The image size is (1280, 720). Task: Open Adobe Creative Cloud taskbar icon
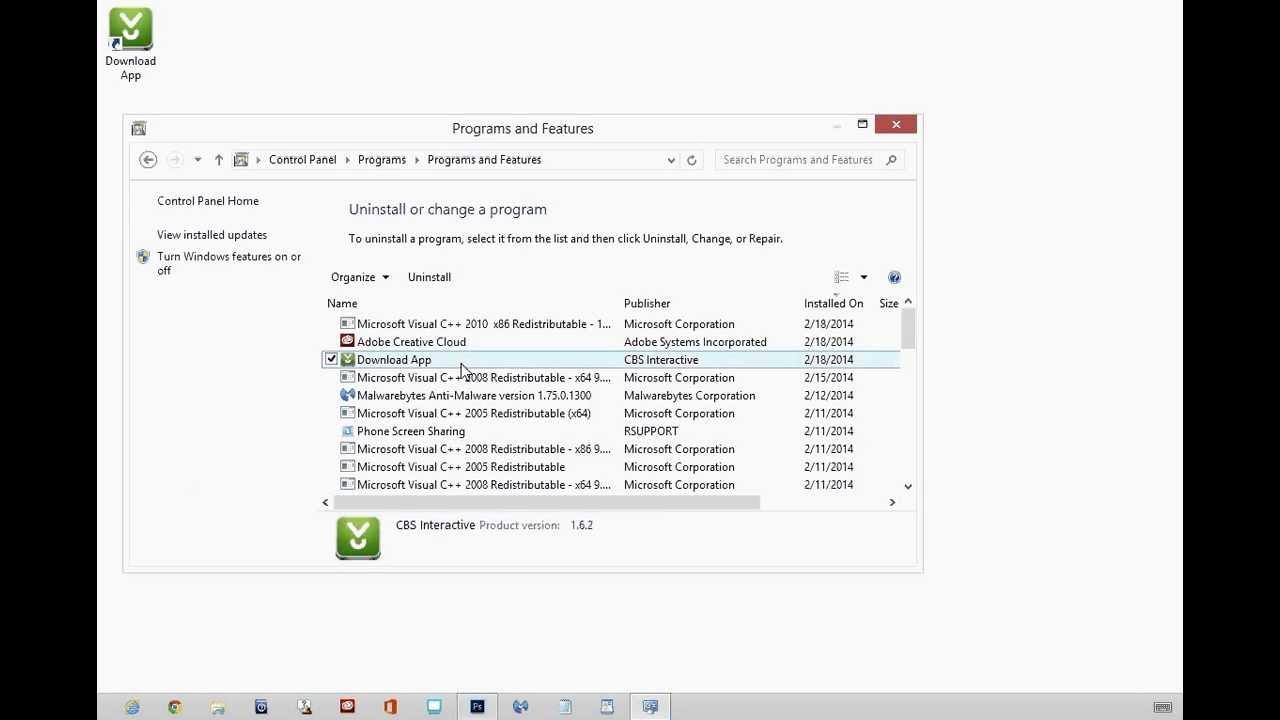[x=347, y=707]
